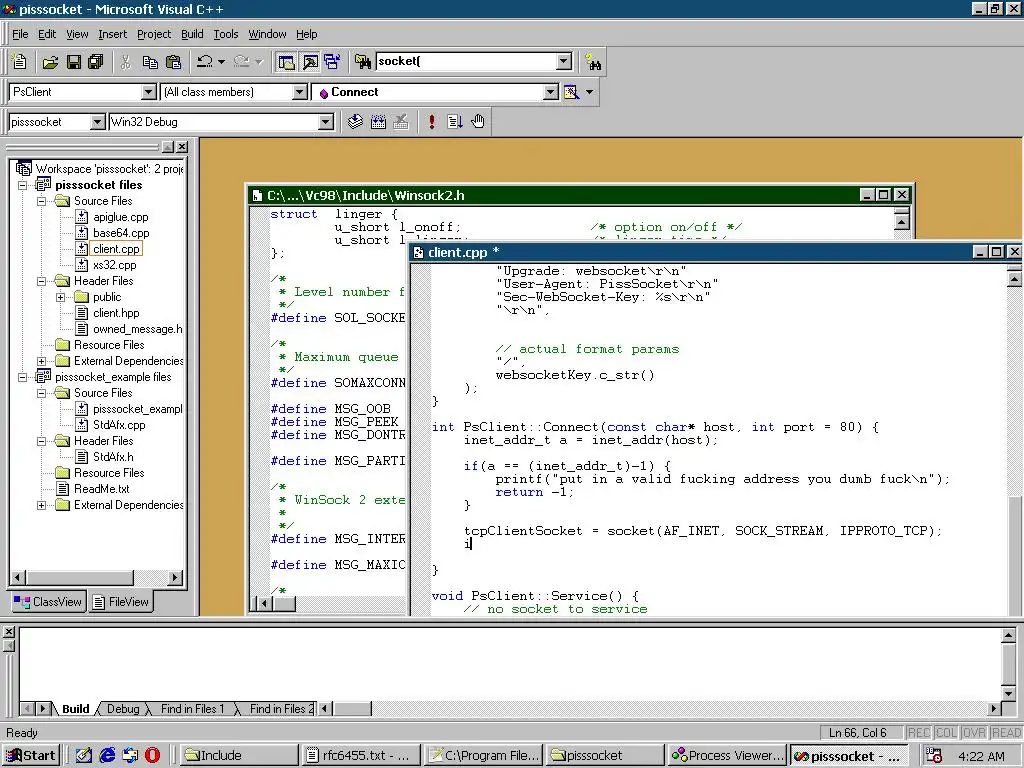Click the Save All toolbar icon
Viewport: 1024px width, 768px height.
coord(96,62)
